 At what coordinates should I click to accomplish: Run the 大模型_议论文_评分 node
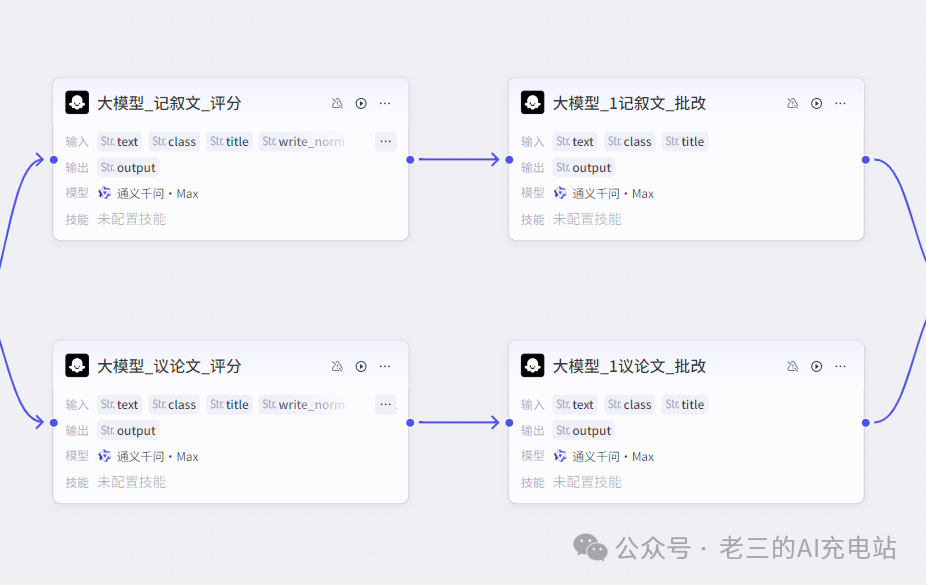coord(361,366)
